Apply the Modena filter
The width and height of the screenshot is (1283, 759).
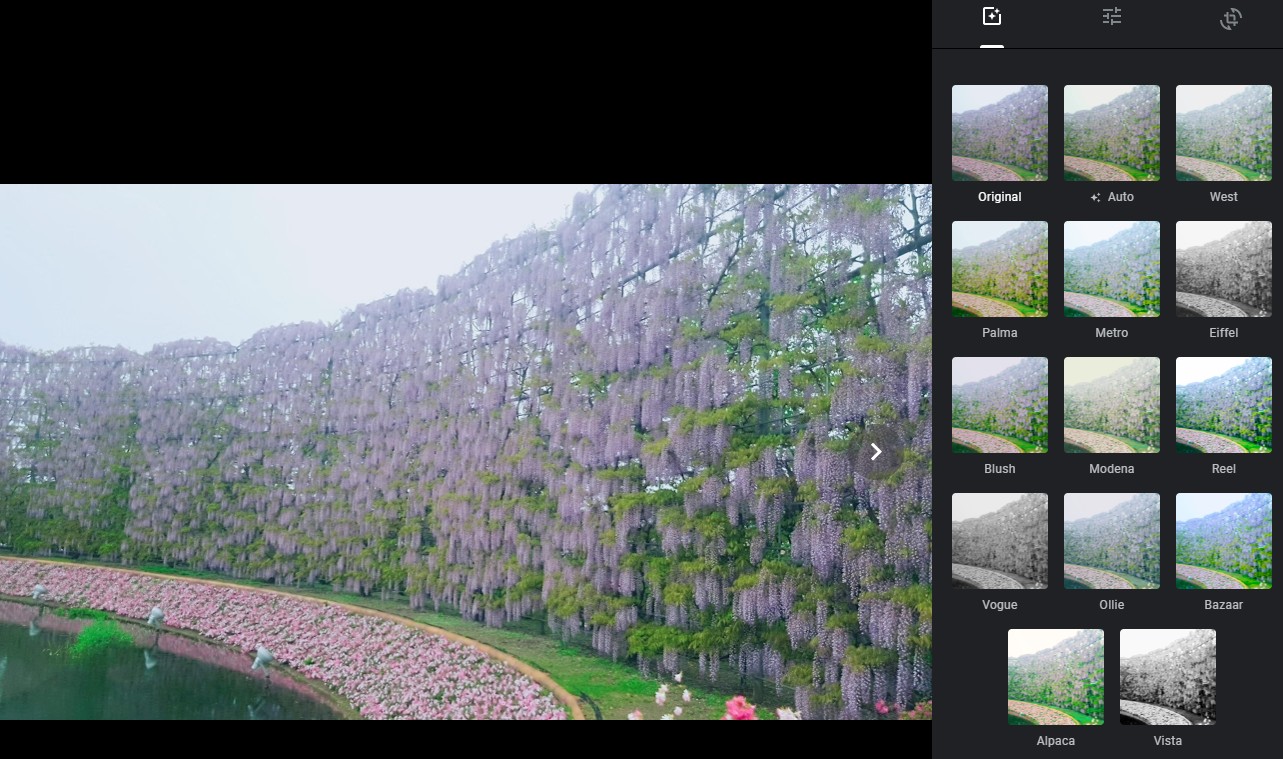tap(1111, 405)
